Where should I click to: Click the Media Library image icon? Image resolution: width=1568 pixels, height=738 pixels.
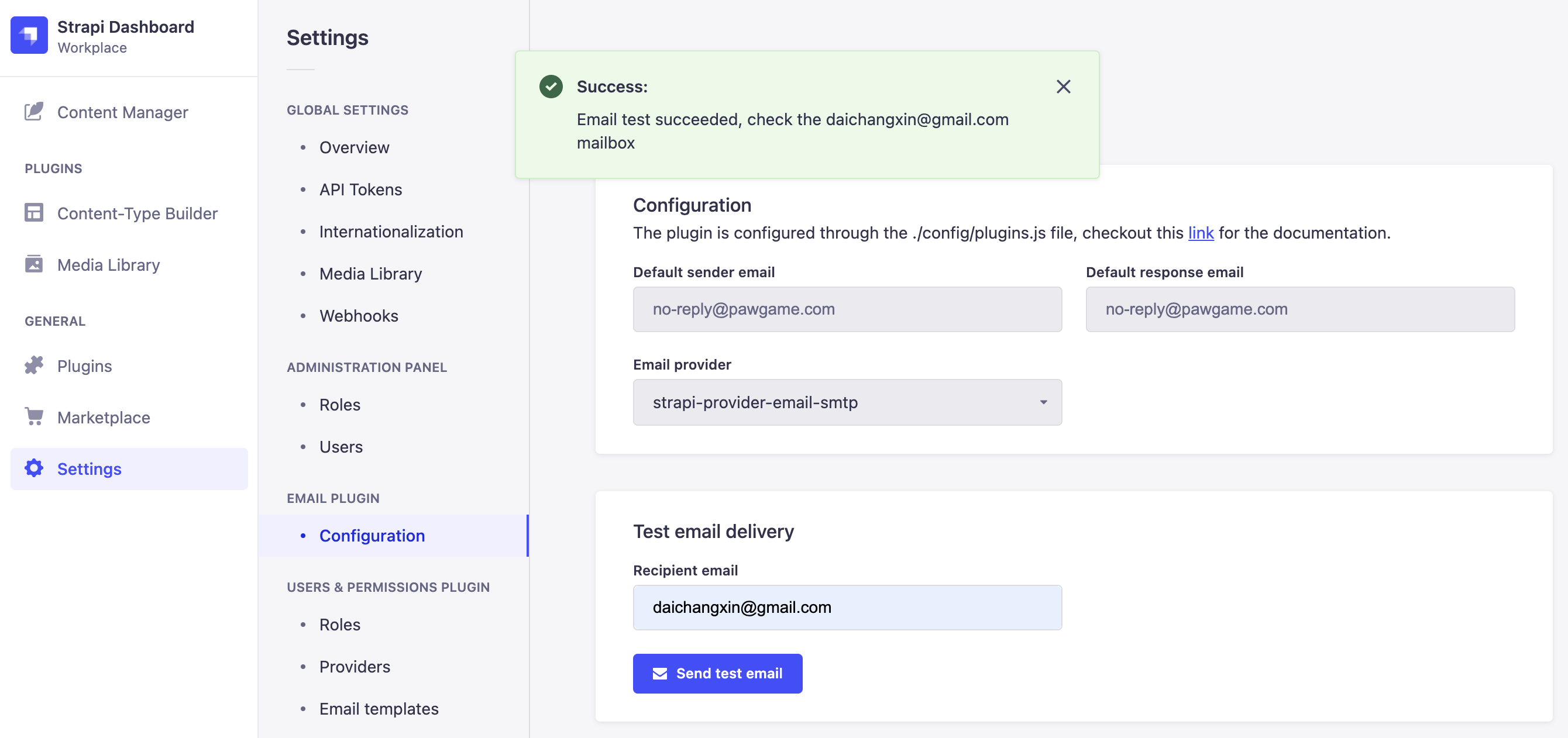[33, 265]
